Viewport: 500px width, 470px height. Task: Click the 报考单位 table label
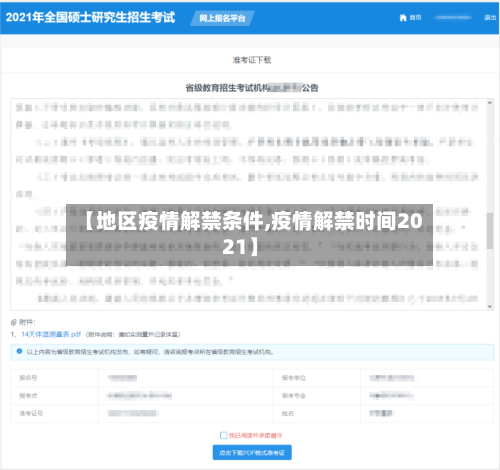click(294, 378)
